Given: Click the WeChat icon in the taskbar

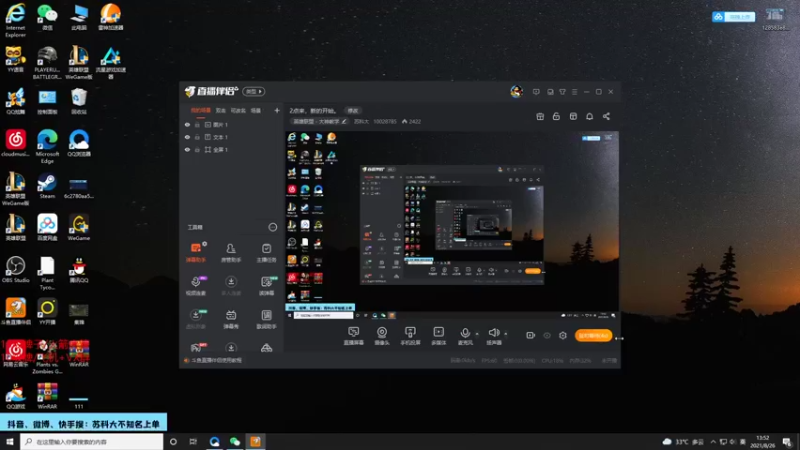Looking at the screenshot, I should click(235, 442).
